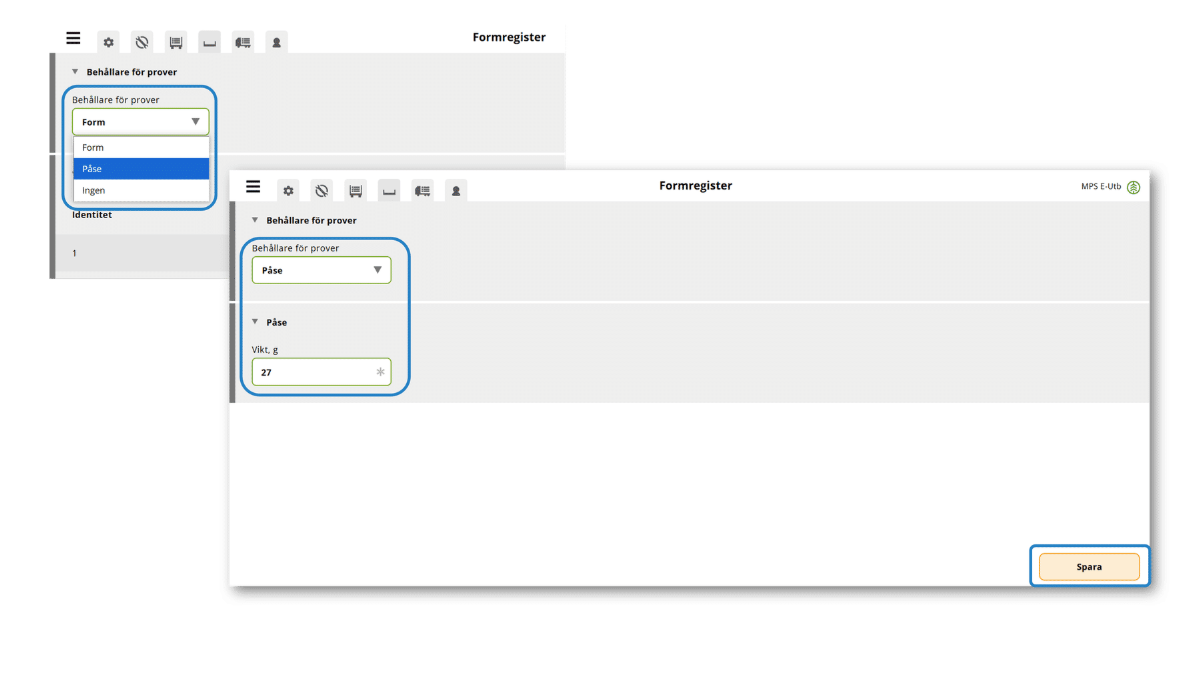Click the dropdown currently showing Form
1194x673 pixels.
click(x=141, y=122)
